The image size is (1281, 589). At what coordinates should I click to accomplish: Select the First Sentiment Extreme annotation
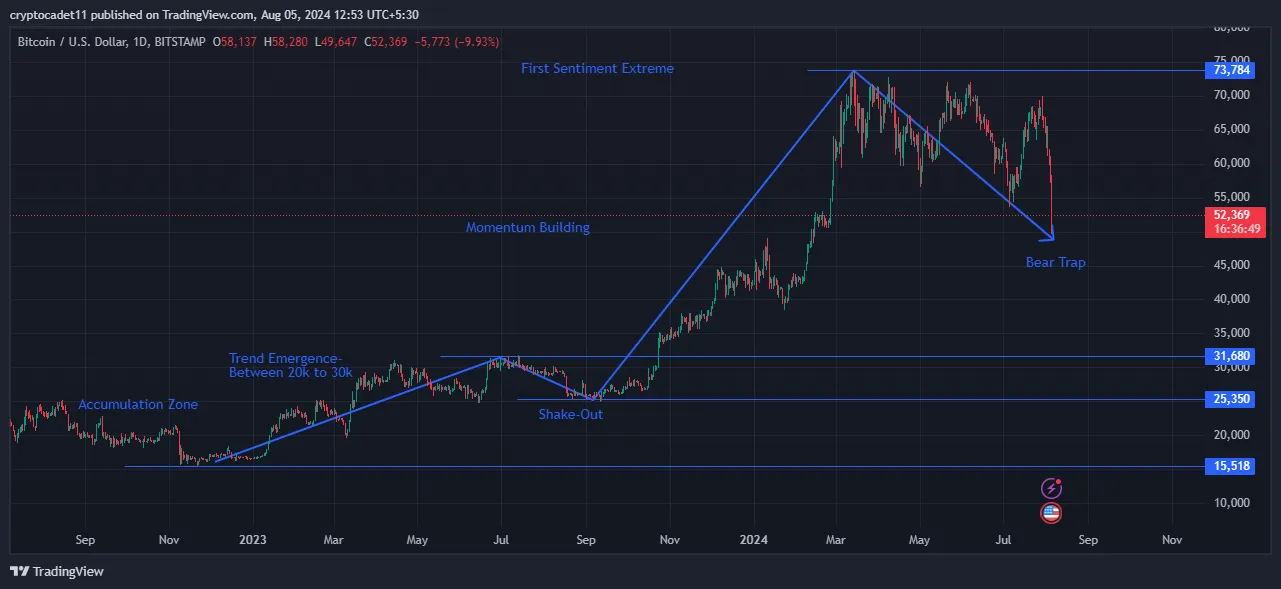(x=597, y=68)
